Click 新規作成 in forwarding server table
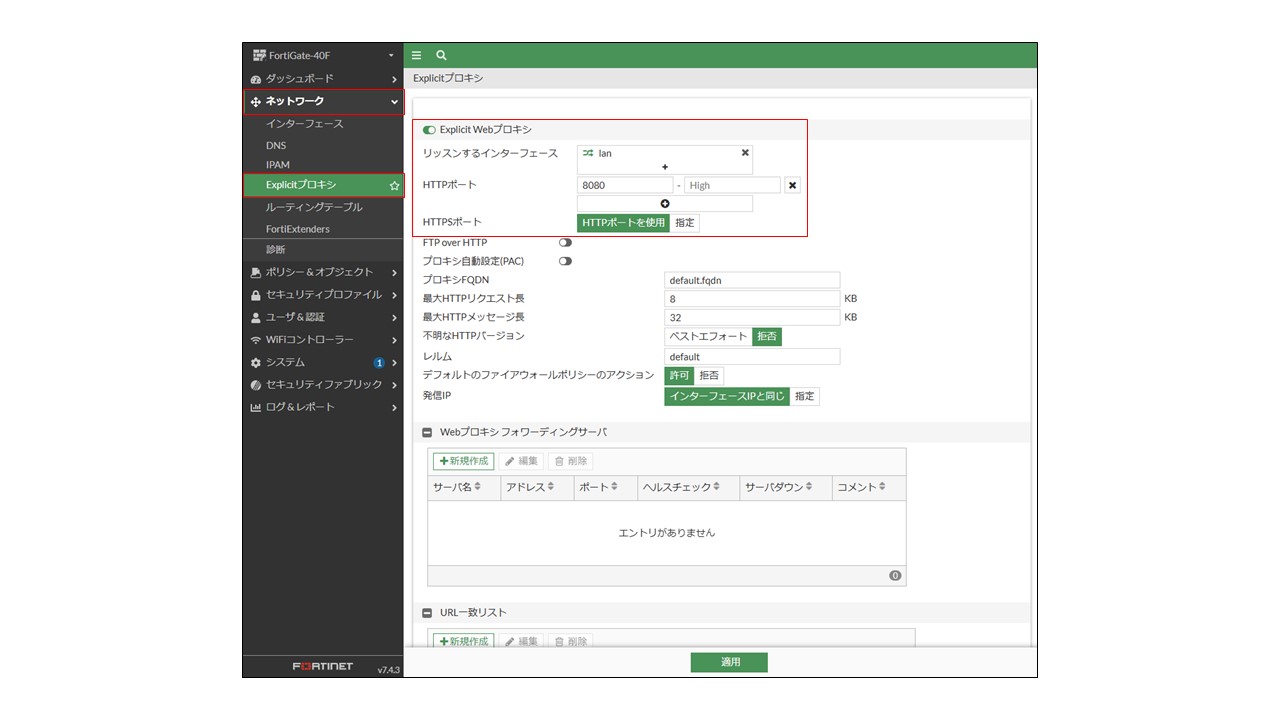 pos(463,461)
